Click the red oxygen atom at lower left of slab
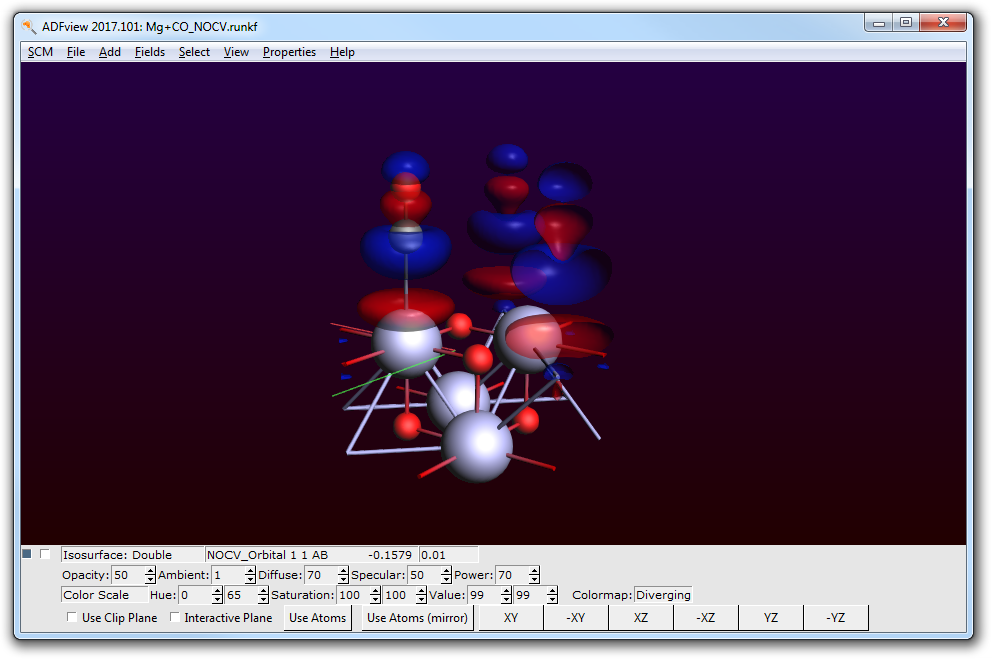Screen dimensions: 992x659 tap(407, 425)
